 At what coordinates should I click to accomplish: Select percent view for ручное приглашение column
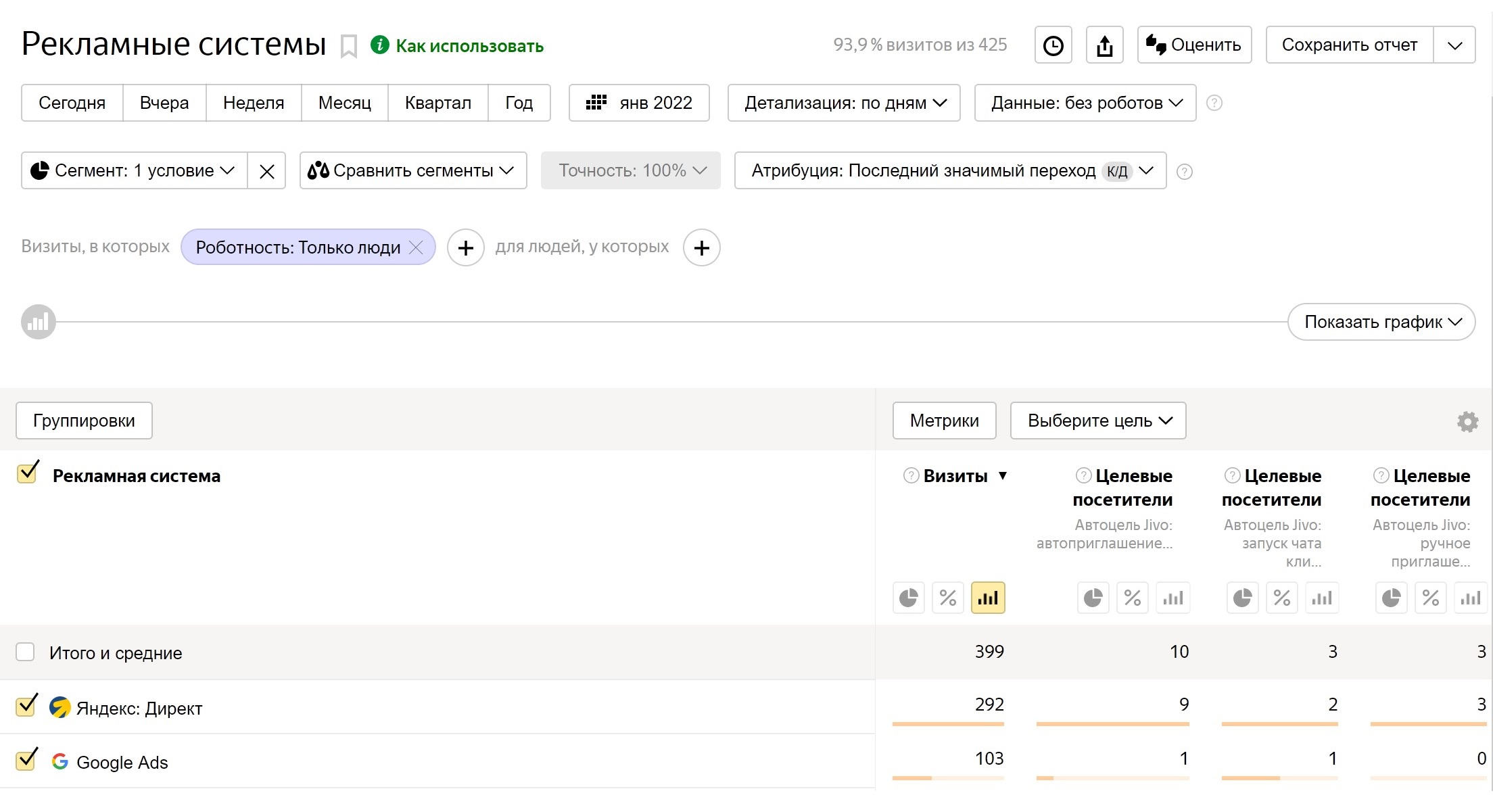[x=1431, y=598]
